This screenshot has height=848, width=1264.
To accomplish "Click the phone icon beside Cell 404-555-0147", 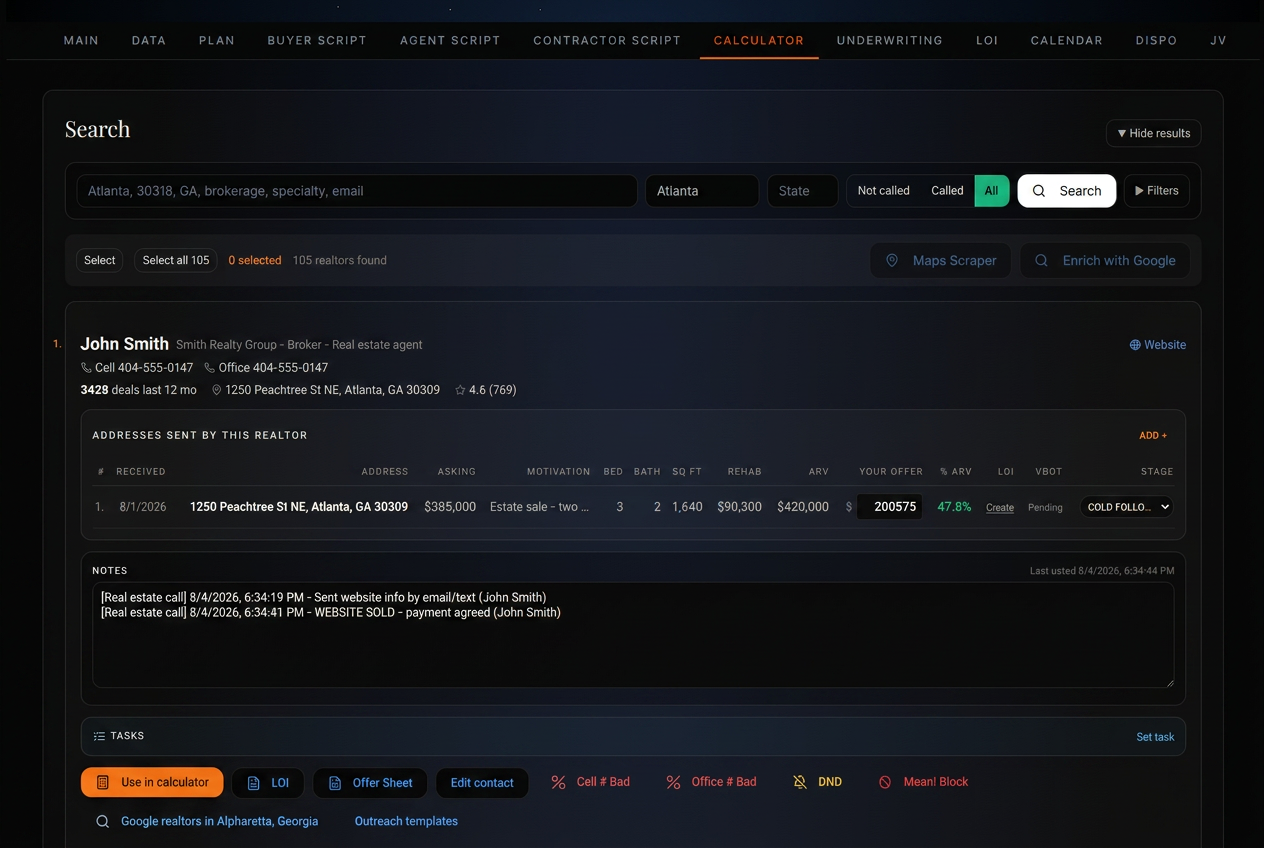I will (86, 368).
